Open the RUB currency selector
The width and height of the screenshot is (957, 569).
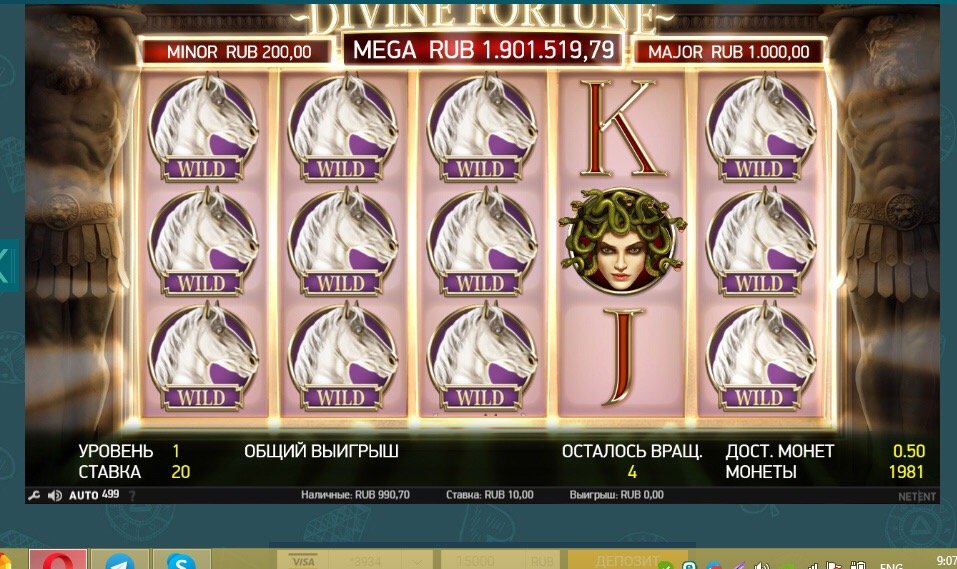tap(542, 560)
